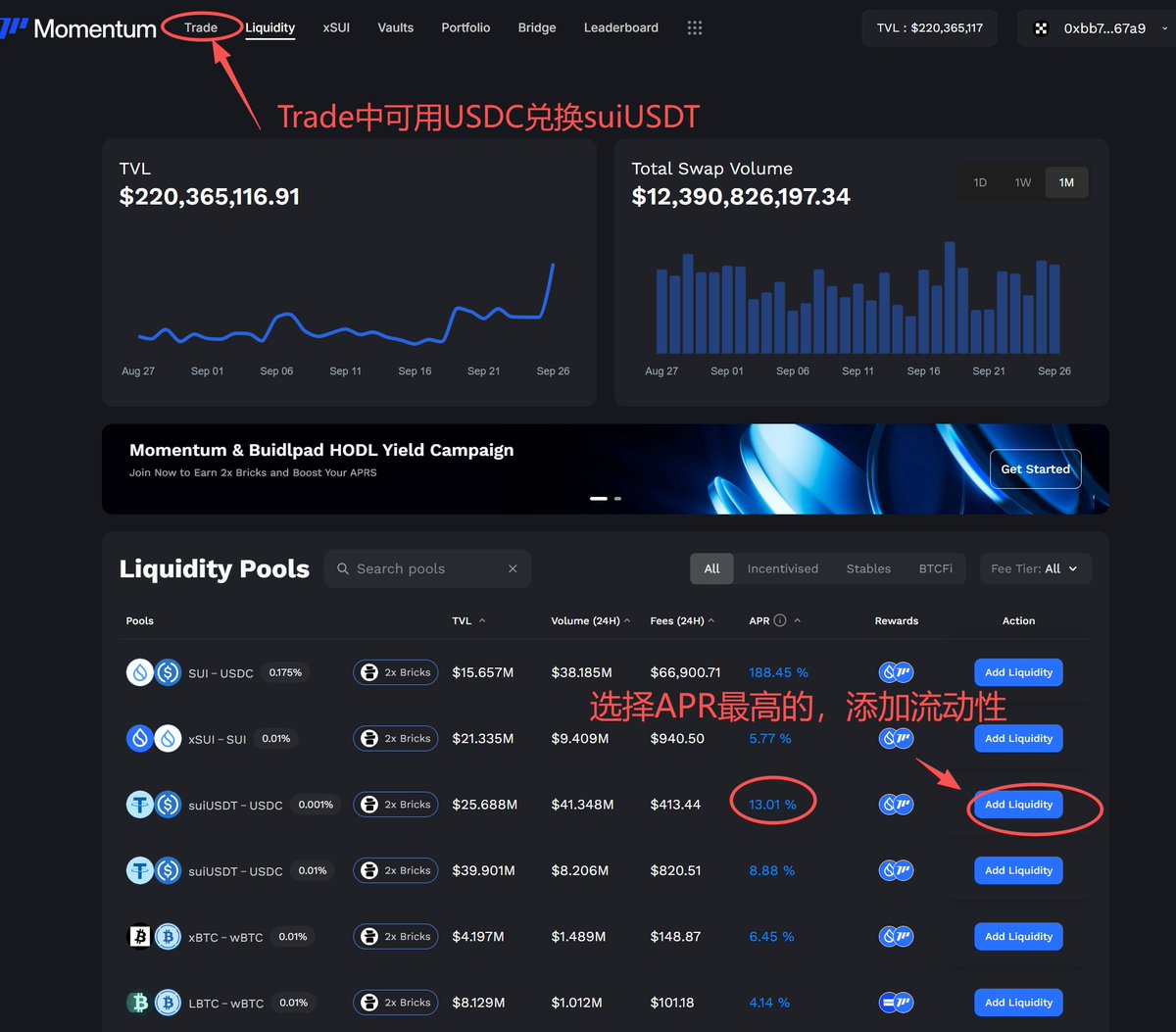This screenshot has height=1032, width=1176.
Task: Go to the first banner slide indicator
Action: [599, 499]
